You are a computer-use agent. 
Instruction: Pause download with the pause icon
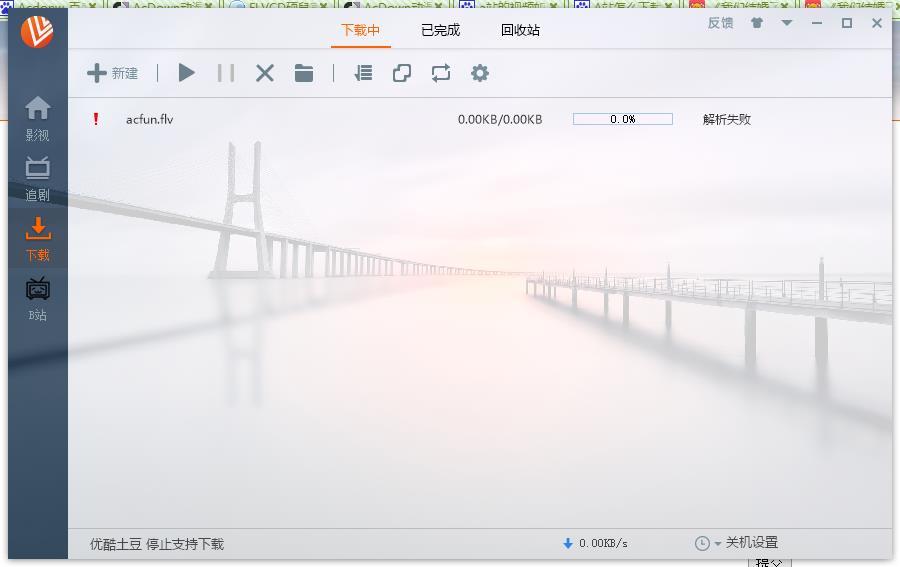point(226,73)
